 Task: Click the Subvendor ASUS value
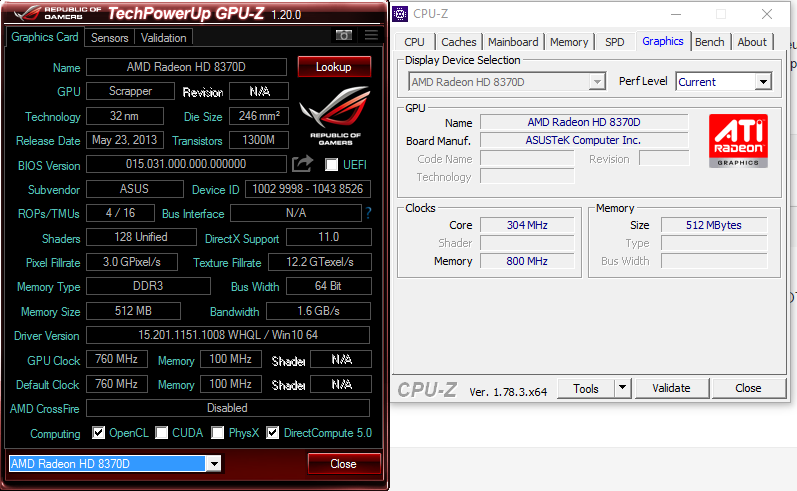point(134,189)
